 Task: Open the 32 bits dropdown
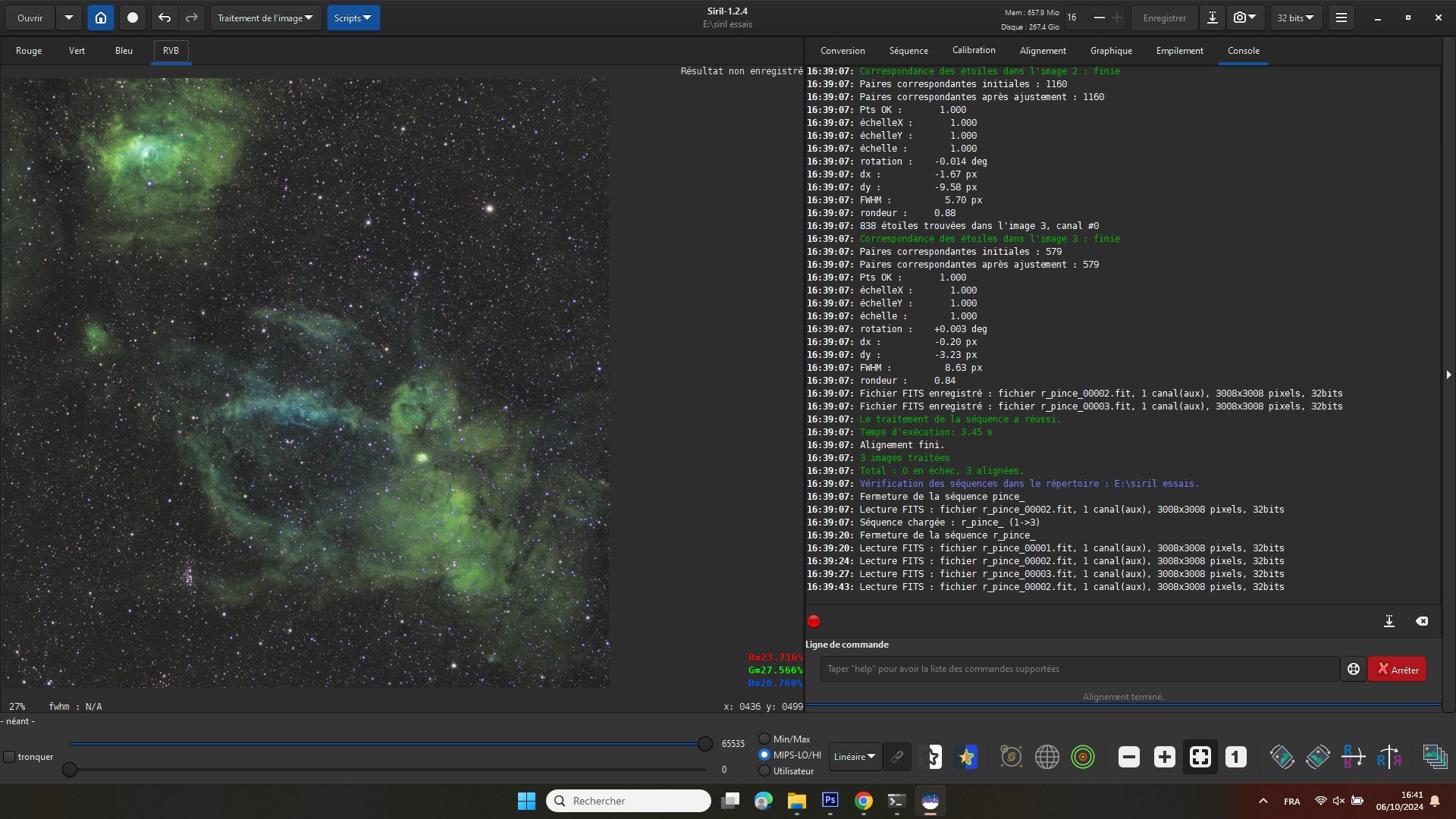tap(1295, 17)
